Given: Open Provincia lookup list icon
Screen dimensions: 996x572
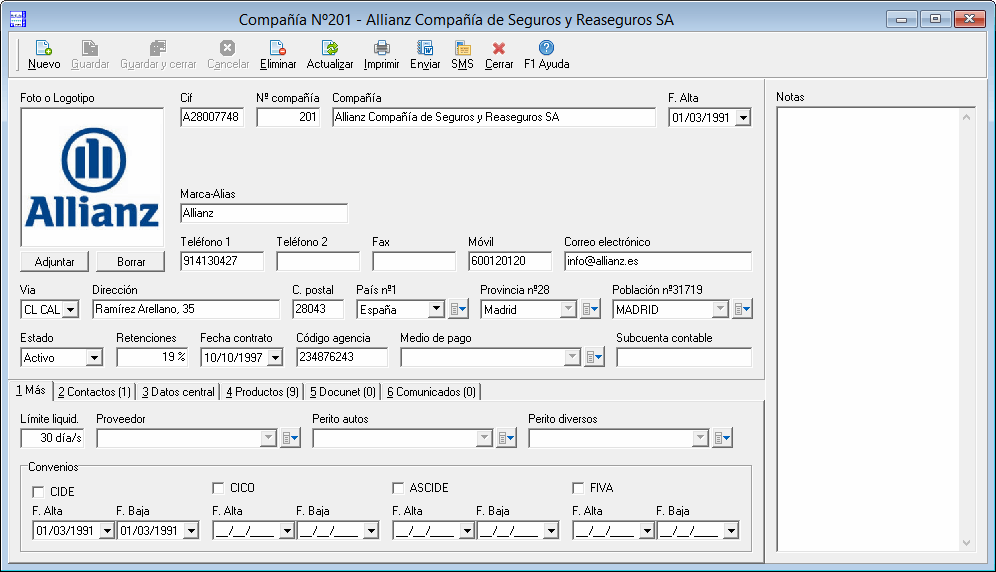Looking at the screenshot, I should click(590, 310).
